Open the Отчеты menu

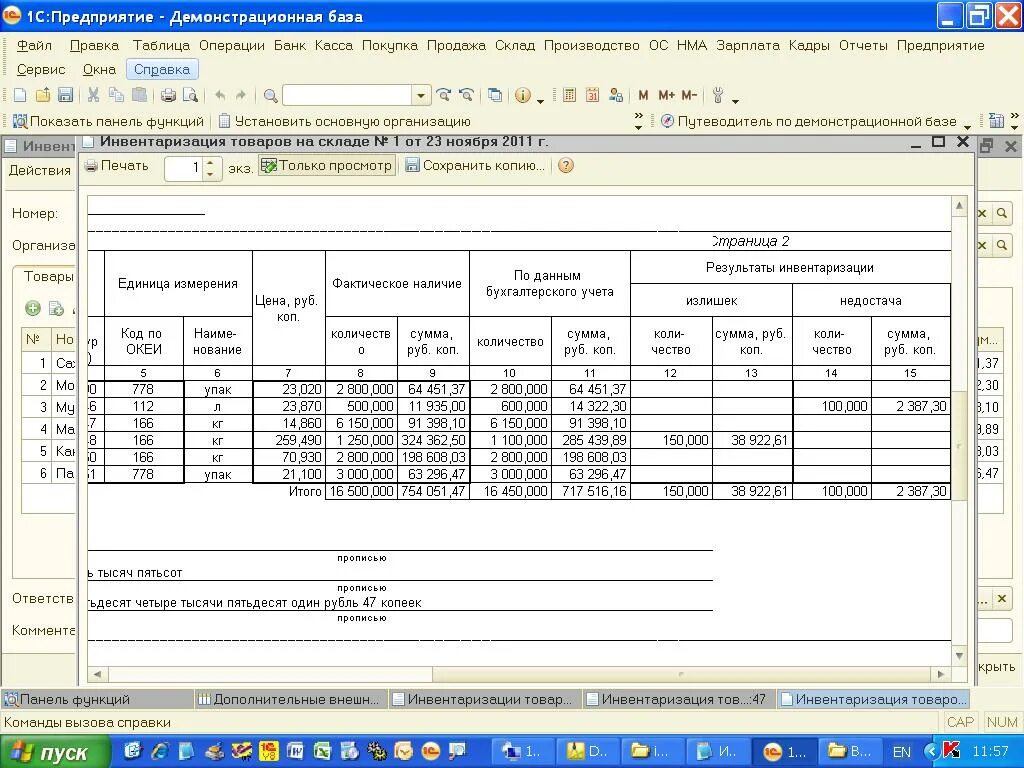[863, 46]
